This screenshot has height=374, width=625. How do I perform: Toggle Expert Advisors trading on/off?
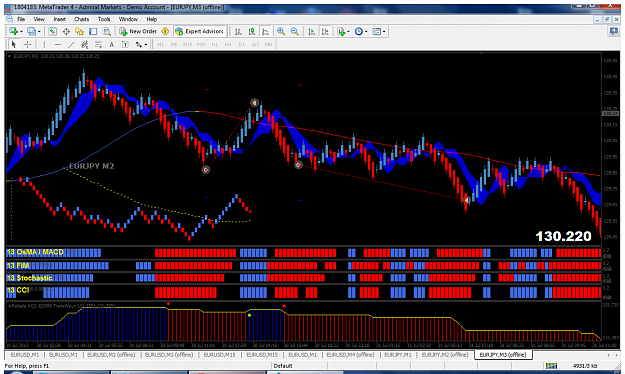[x=199, y=31]
